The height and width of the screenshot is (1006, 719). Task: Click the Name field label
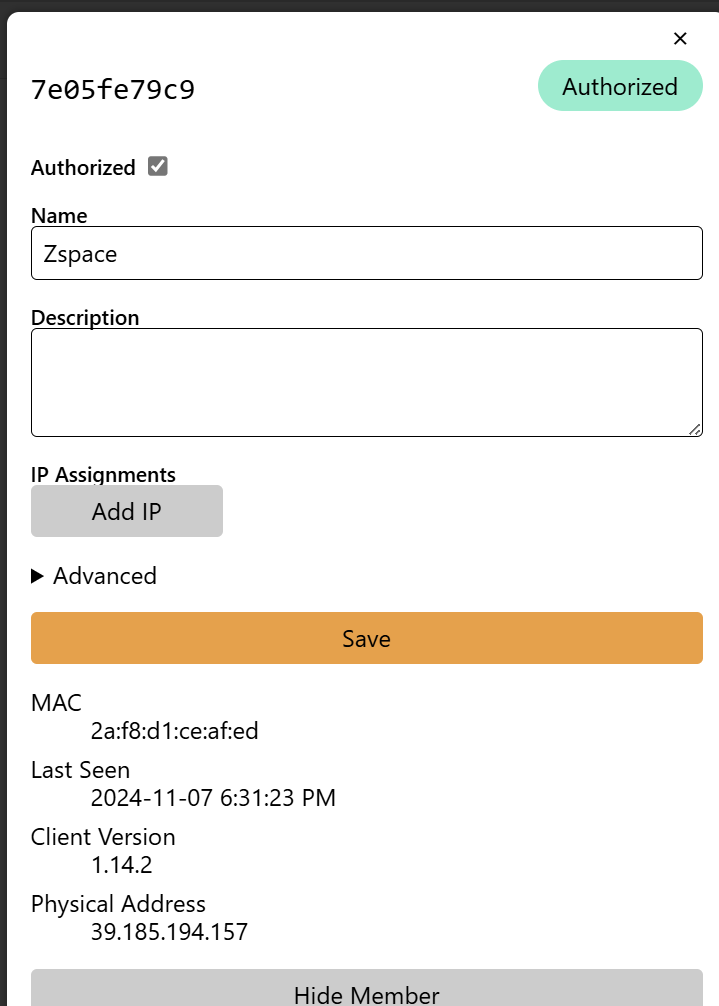click(x=59, y=216)
